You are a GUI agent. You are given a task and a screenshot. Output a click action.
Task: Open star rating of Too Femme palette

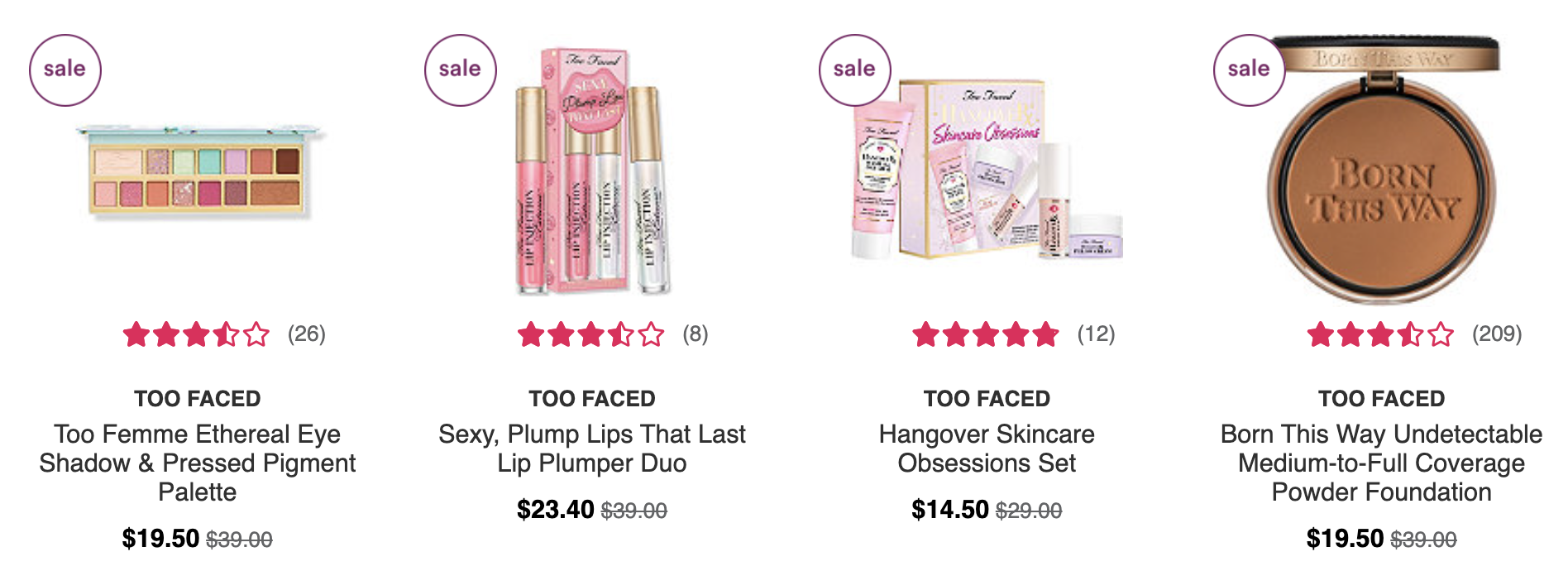click(x=197, y=334)
